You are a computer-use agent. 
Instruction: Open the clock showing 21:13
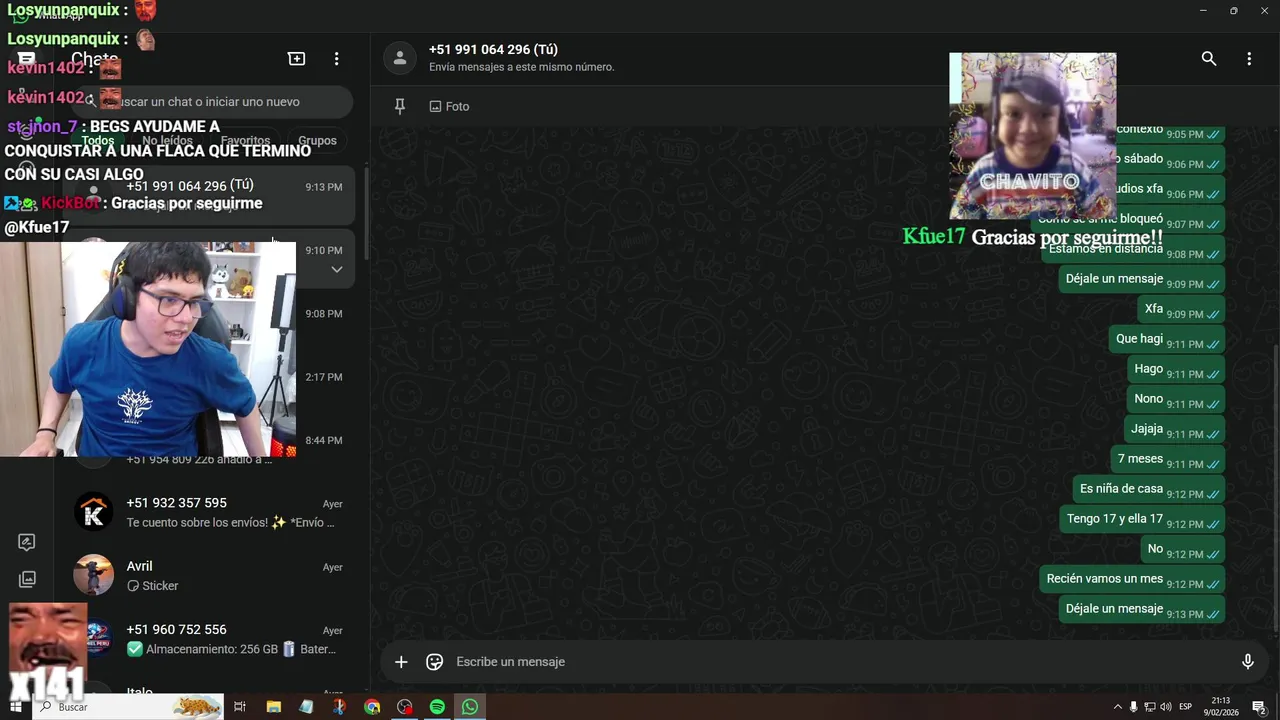coord(1221,707)
